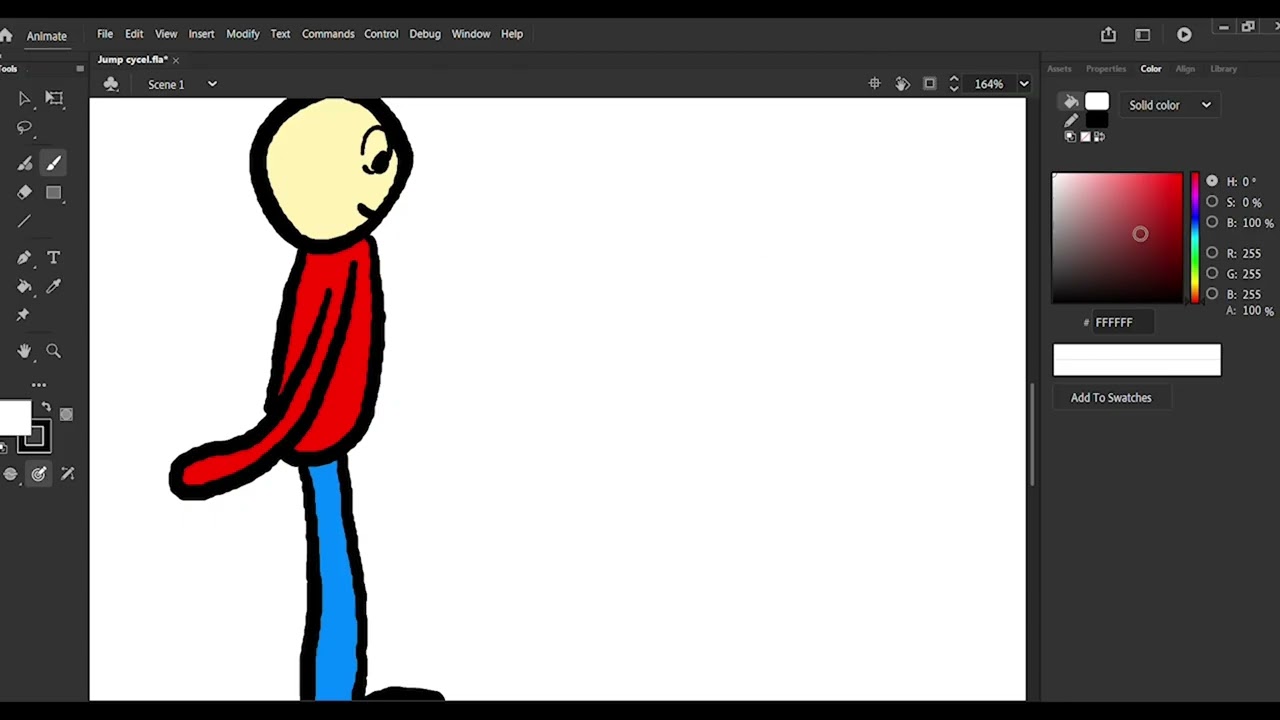This screenshot has height=720, width=1280.
Task: Open the workspace switcher panel icon
Action: [1143, 34]
